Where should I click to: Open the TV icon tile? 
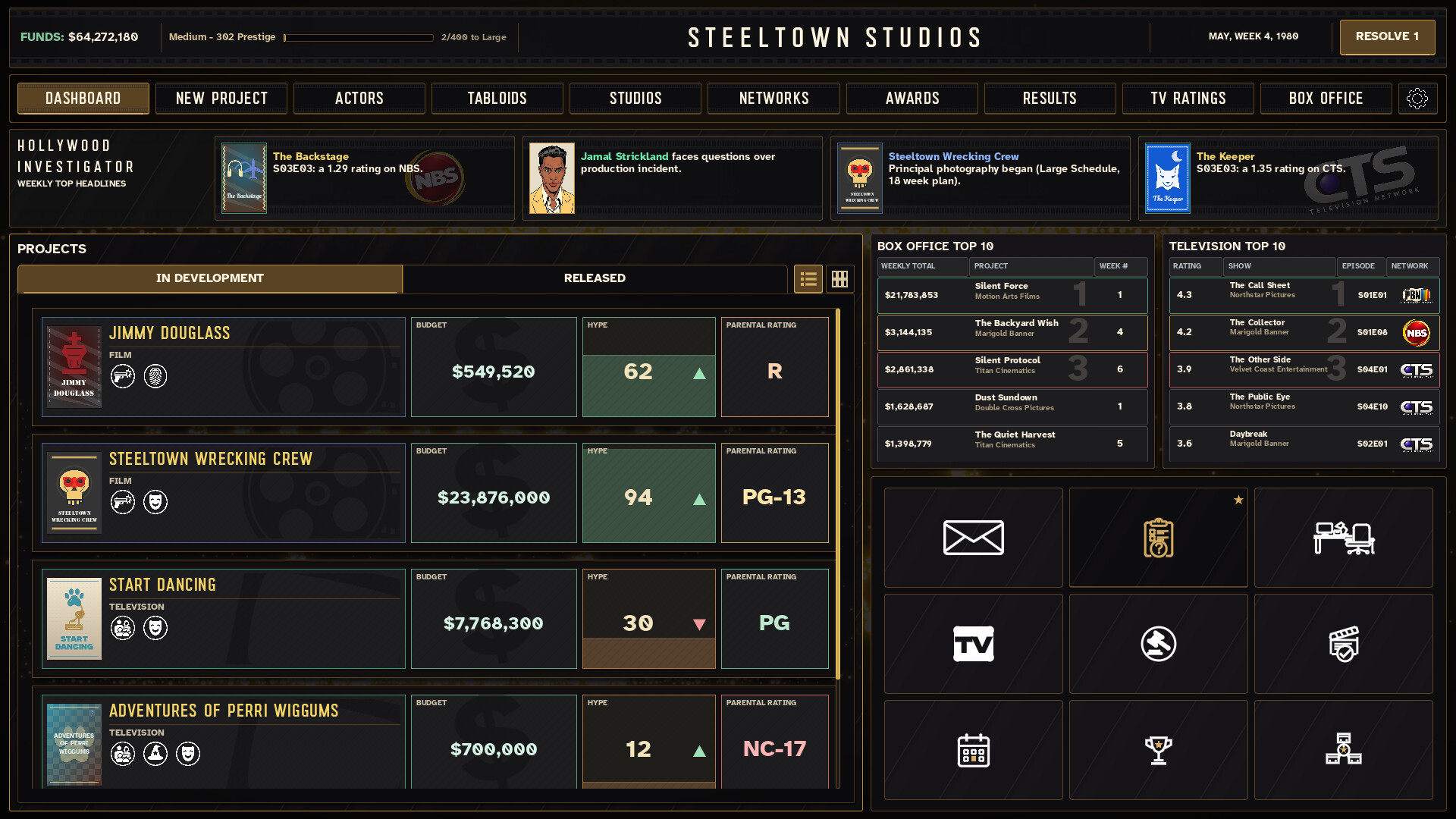973,644
